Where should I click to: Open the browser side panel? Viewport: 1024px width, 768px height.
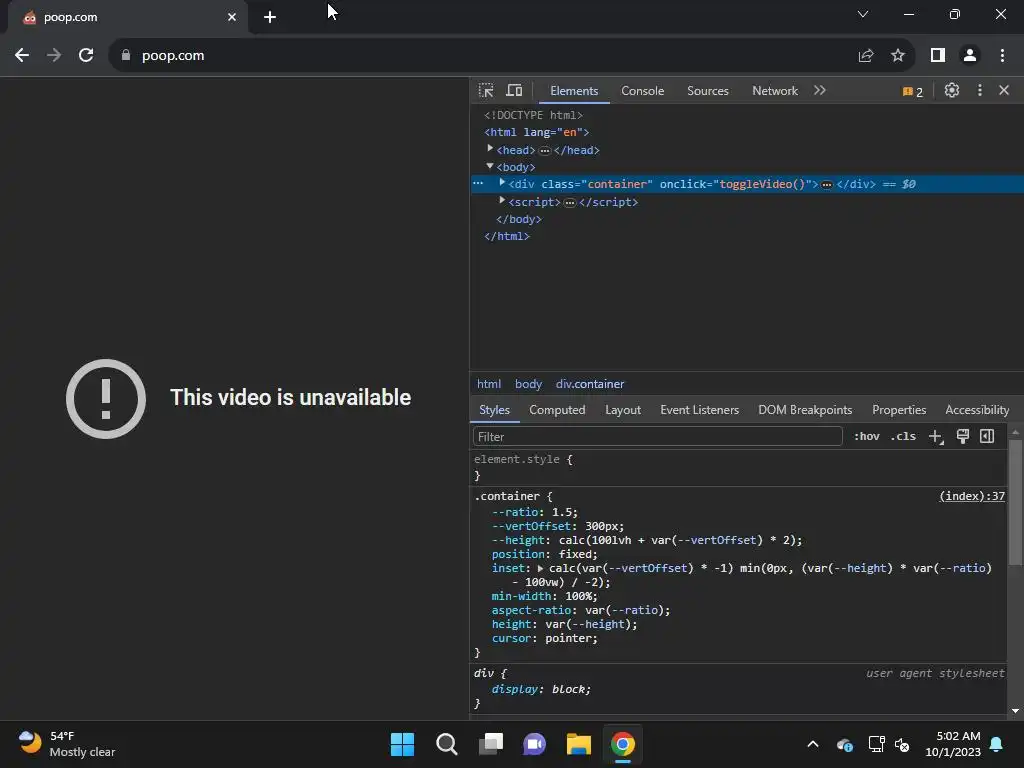pos(938,56)
